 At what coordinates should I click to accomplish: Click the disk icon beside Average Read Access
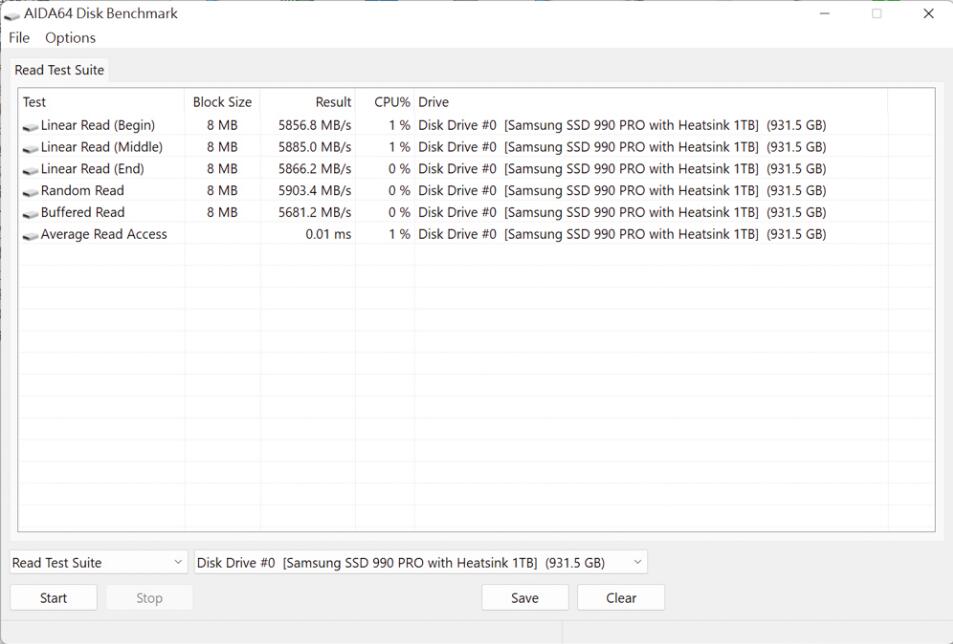pyautogui.click(x=30, y=236)
